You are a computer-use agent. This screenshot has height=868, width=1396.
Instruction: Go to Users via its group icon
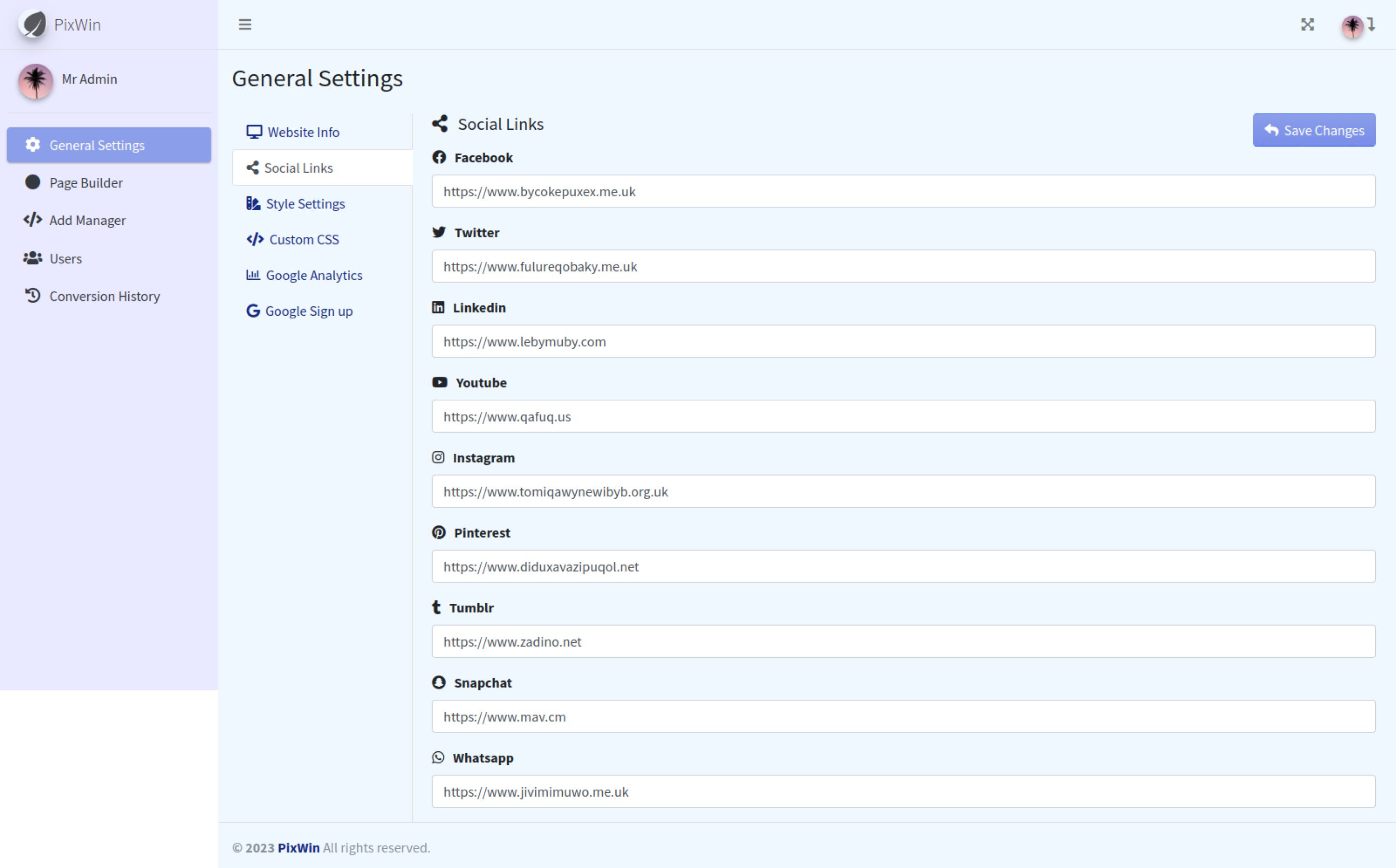(33, 258)
